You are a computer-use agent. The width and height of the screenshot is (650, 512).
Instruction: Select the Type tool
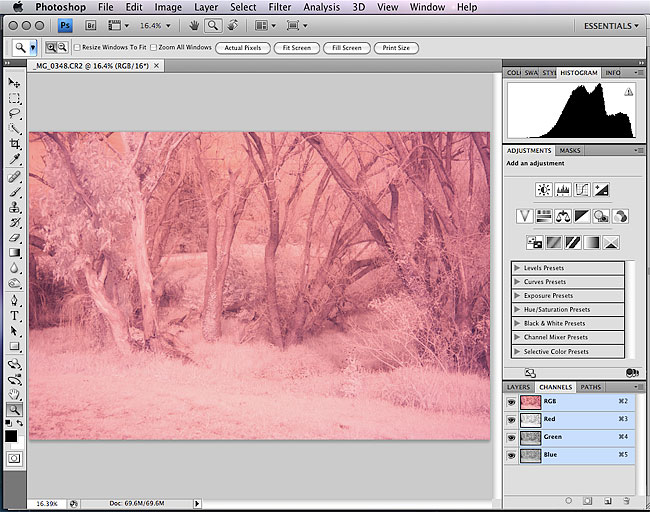[15, 314]
